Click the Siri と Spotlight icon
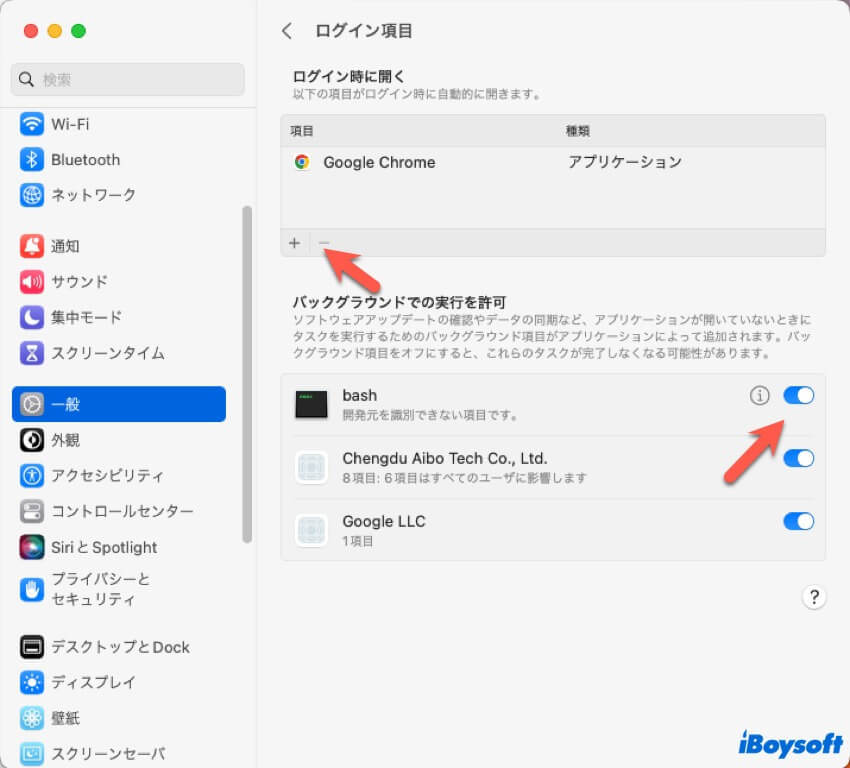 tap(31, 547)
